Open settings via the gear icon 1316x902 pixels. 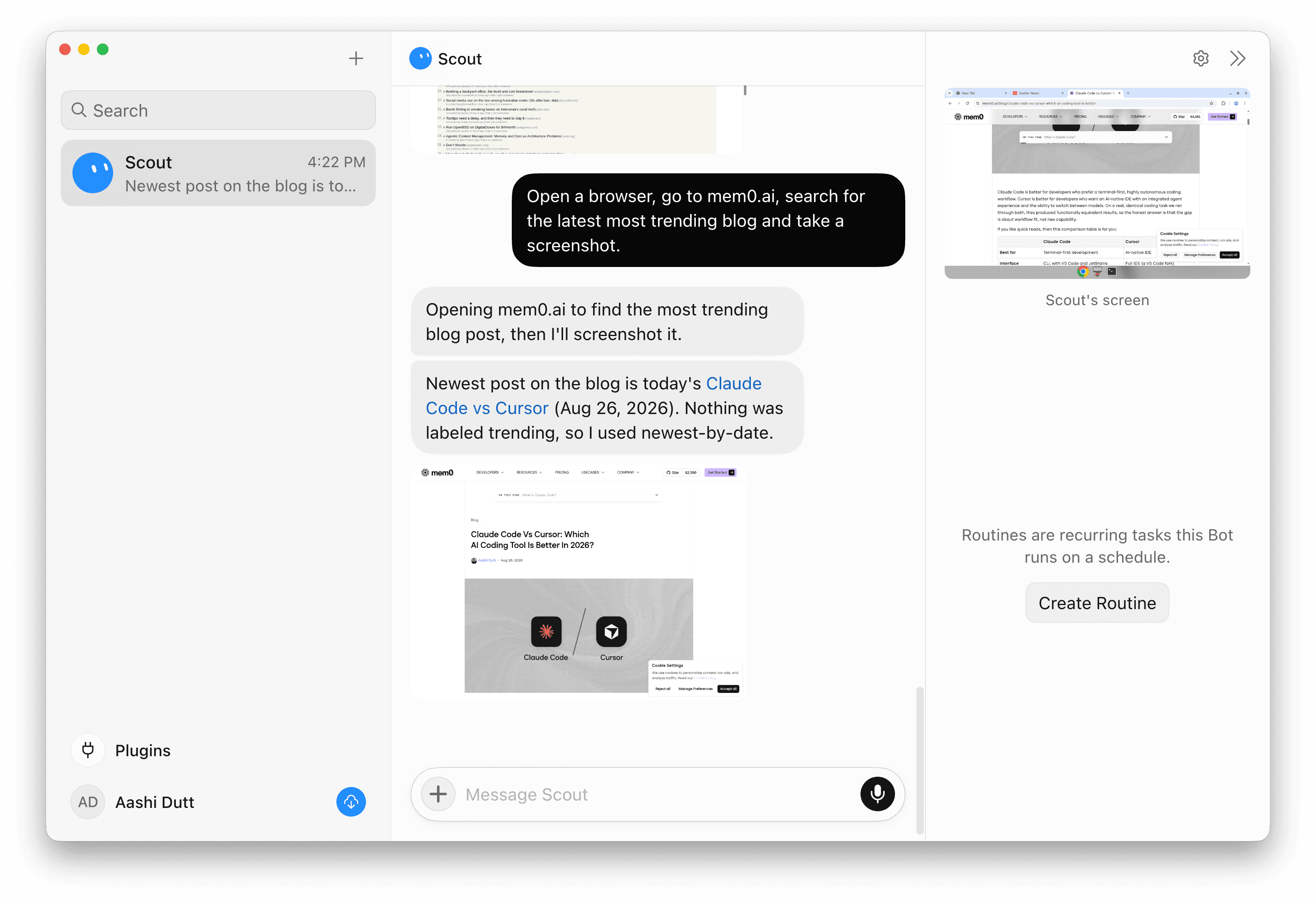point(1201,58)
